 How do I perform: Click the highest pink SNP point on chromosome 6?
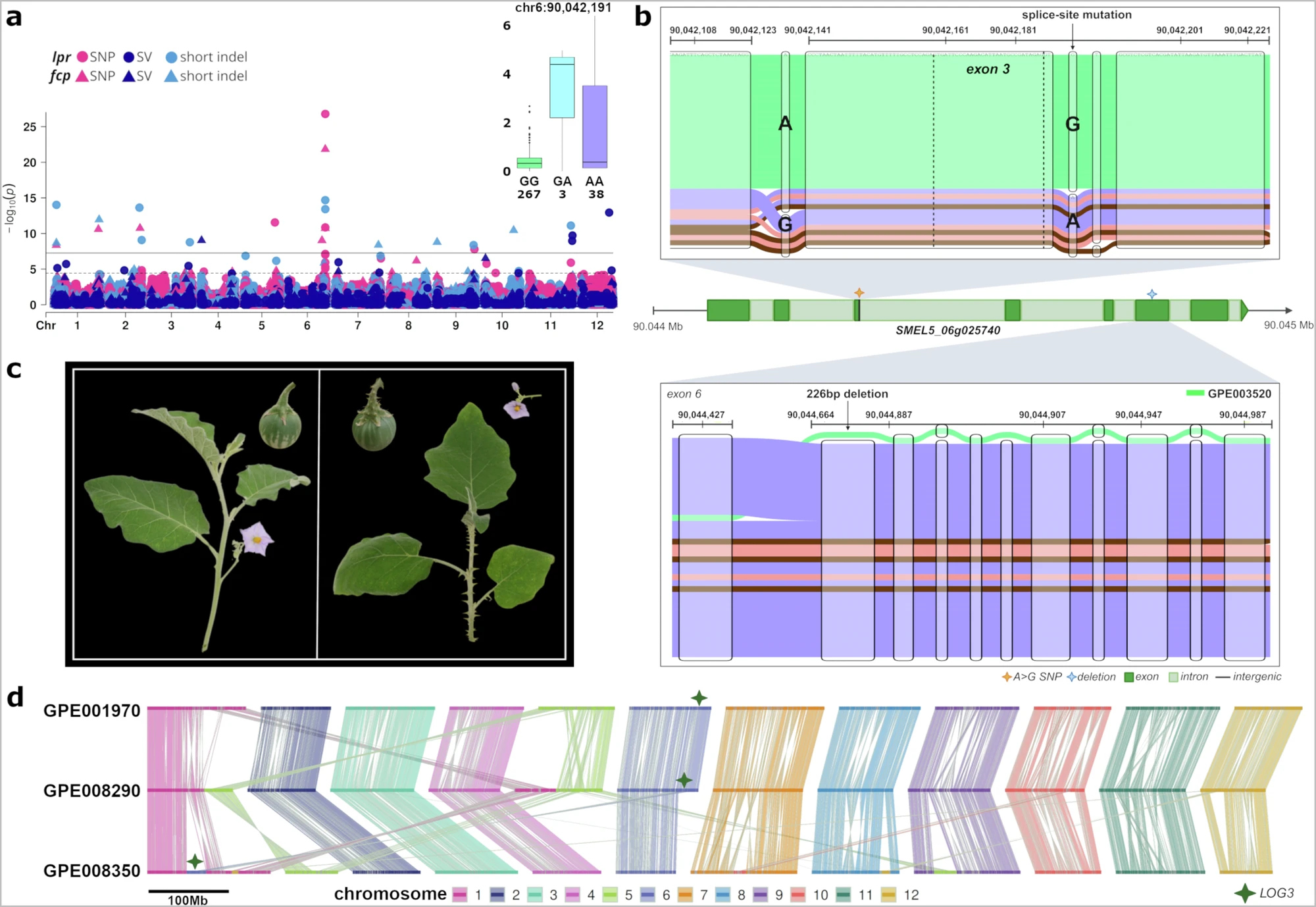pyautogui.click(x=325, y=114)
